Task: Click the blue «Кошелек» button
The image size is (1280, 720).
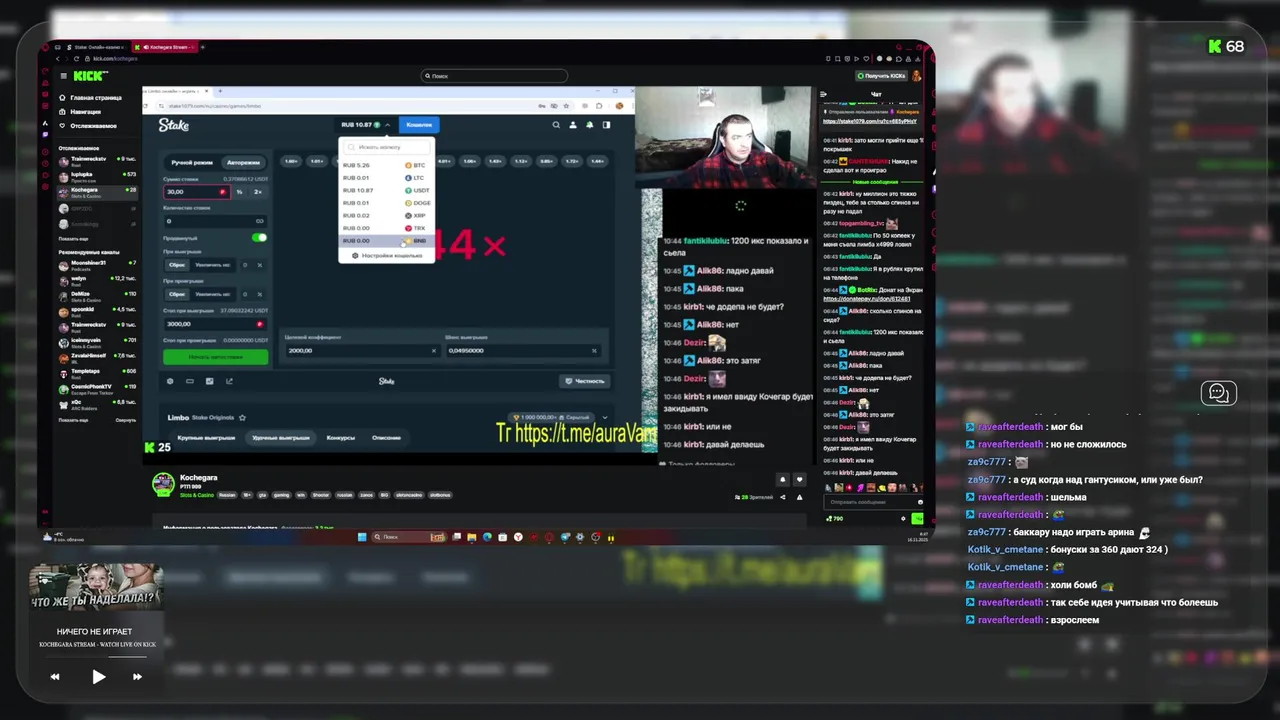Action: (x=419, y=125)
